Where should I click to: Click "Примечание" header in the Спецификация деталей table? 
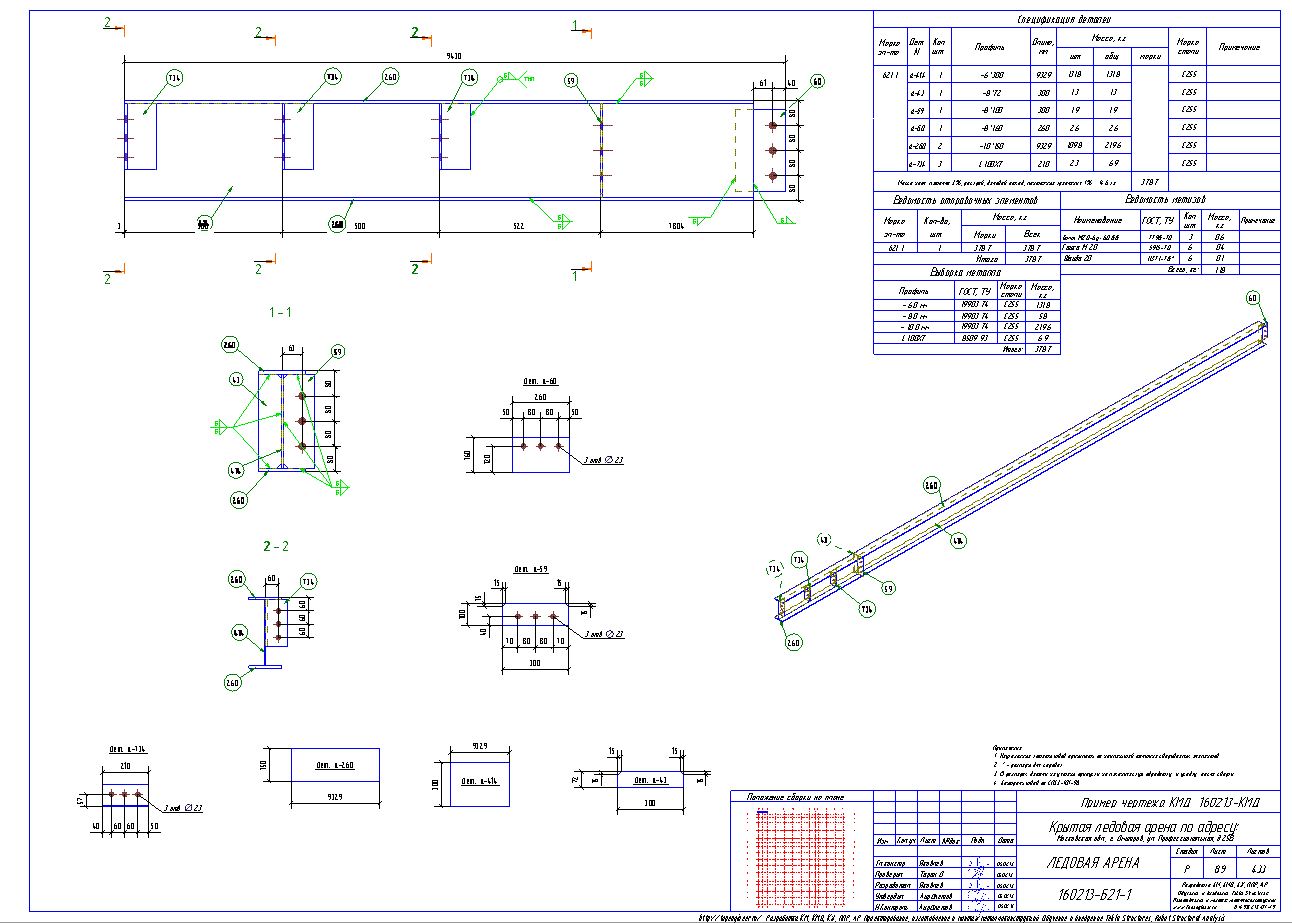pyautogui.click(x=1238, y=48)
